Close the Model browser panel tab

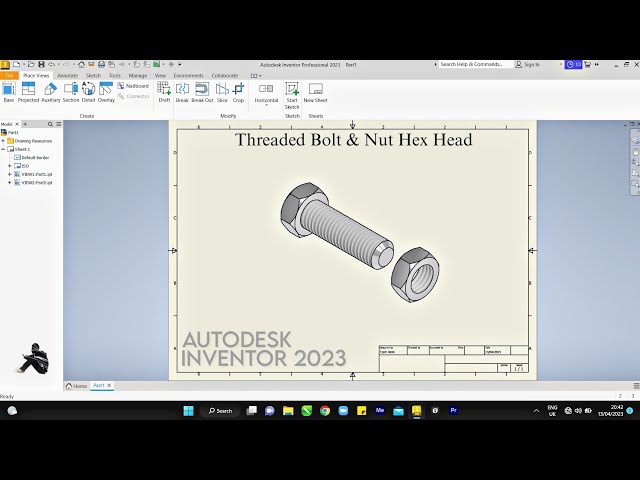(17, 124)
